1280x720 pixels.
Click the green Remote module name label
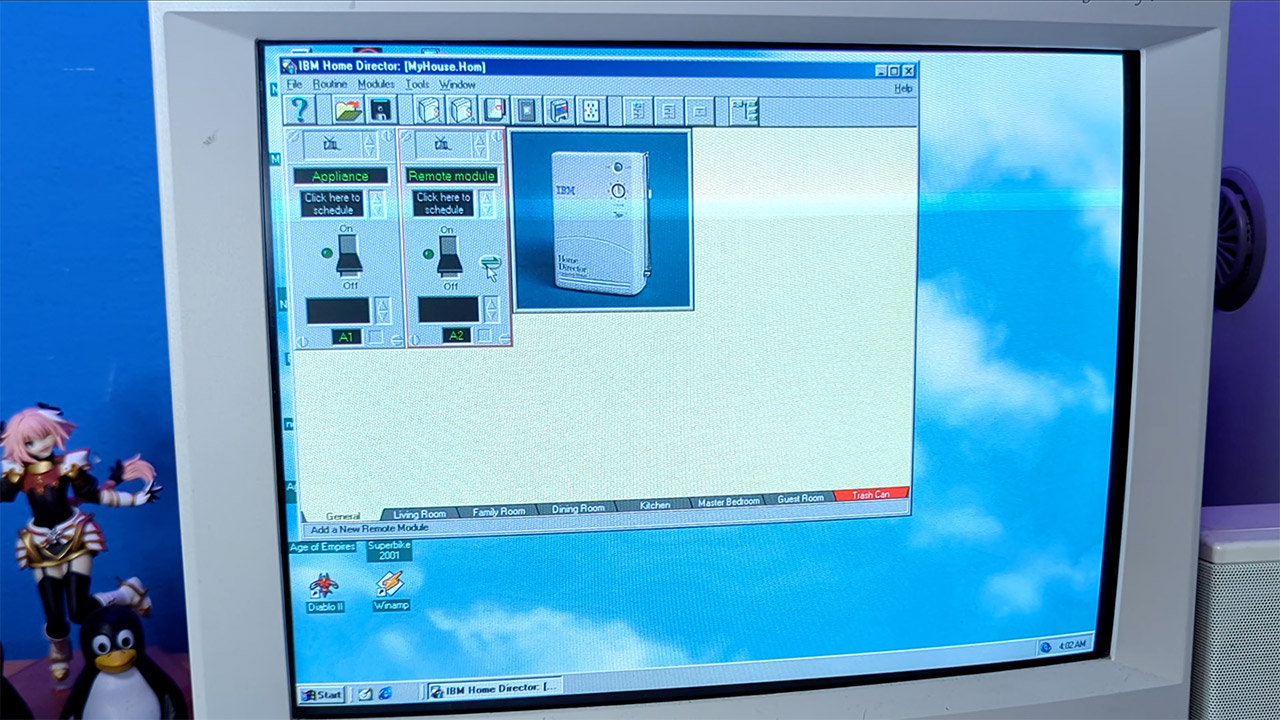tap(452, 176)
